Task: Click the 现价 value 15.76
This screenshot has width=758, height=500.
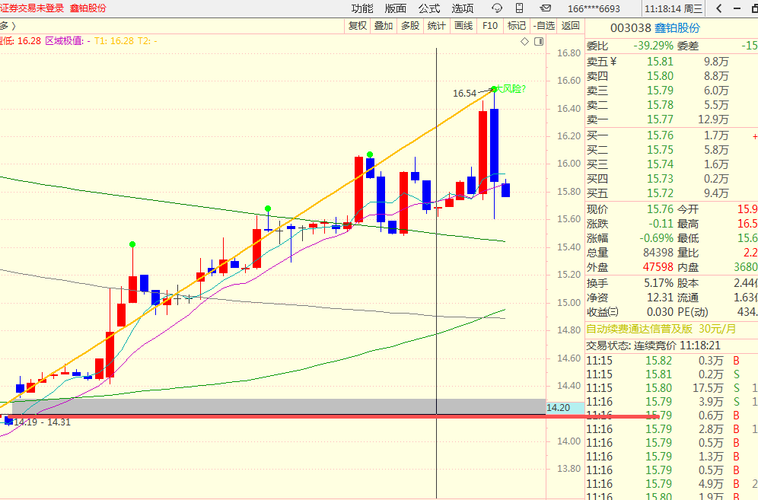Action: click(x=660, y=209)
